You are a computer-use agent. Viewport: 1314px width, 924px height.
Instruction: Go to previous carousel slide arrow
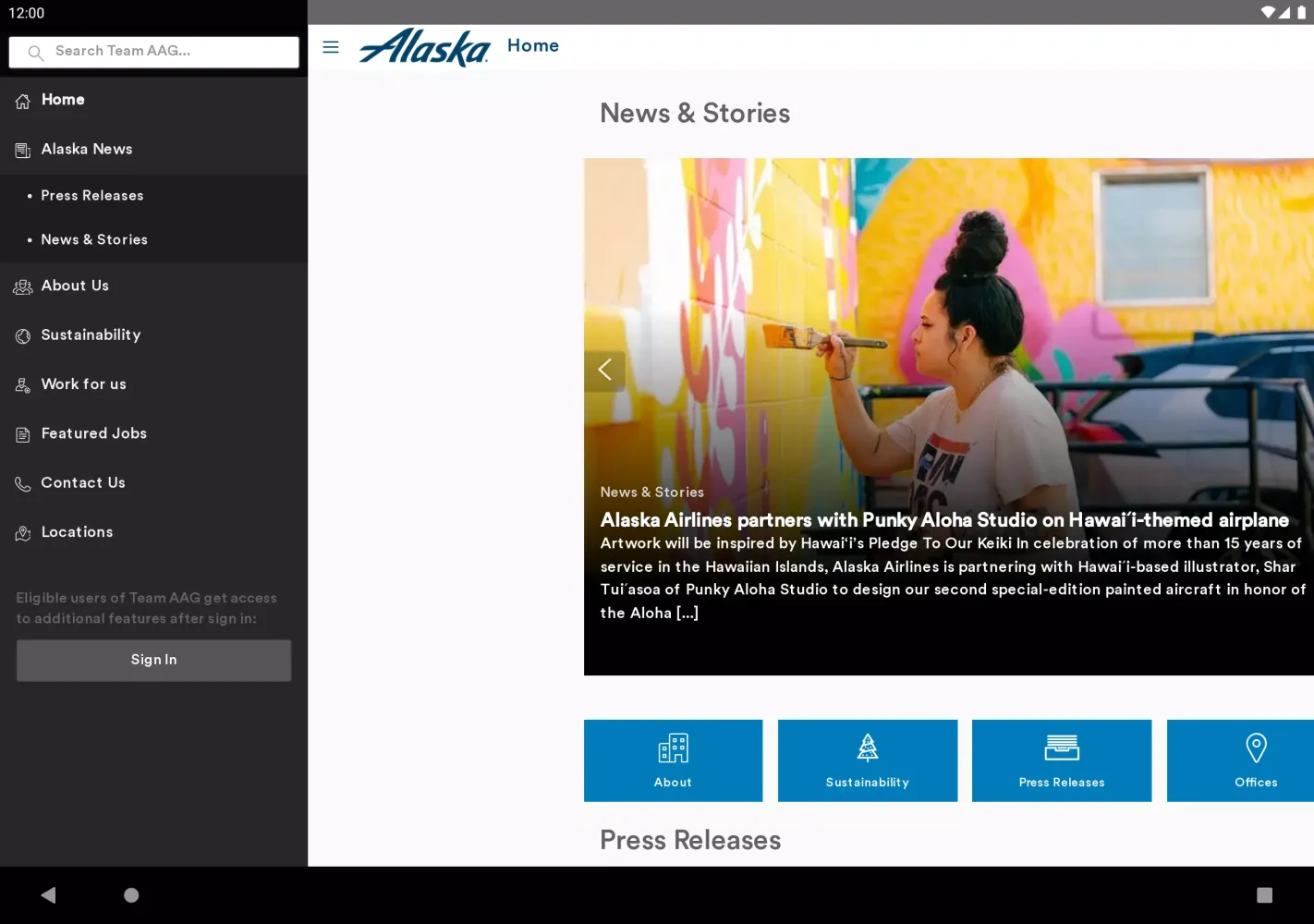pyautogui.click(x=605, y=371)
